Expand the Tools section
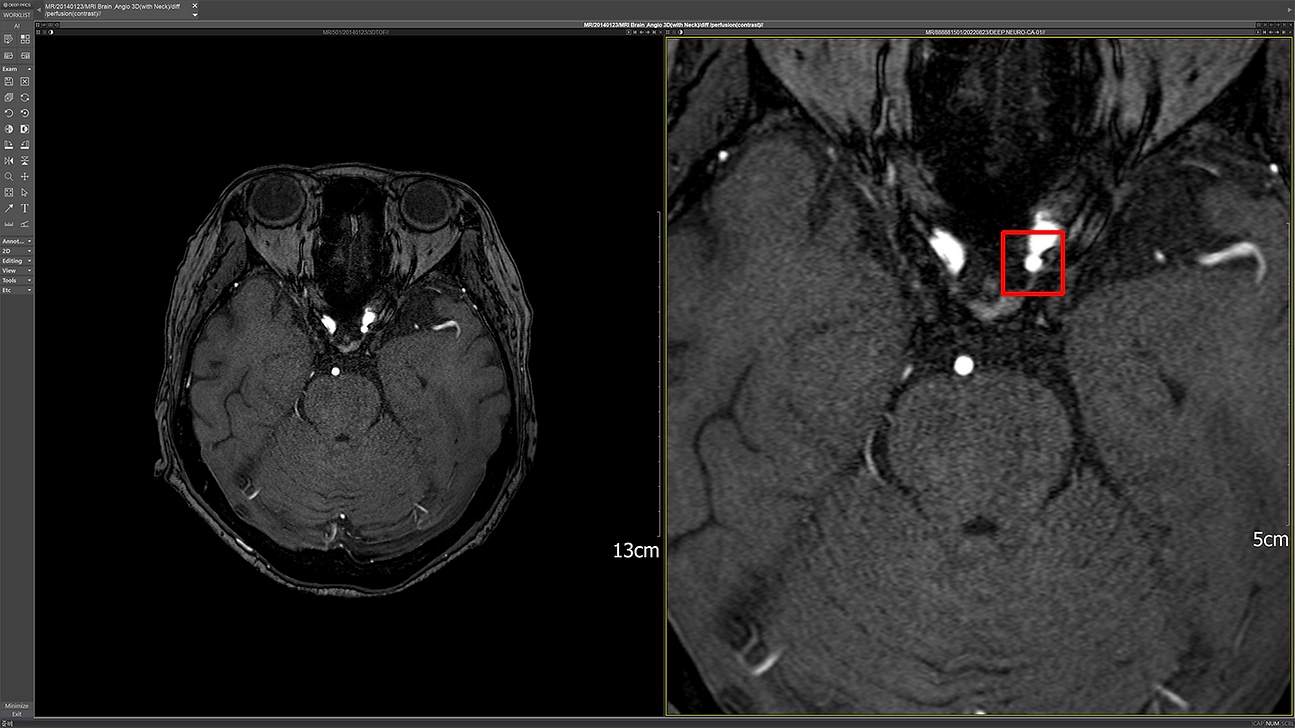 (x=16, y=280)
